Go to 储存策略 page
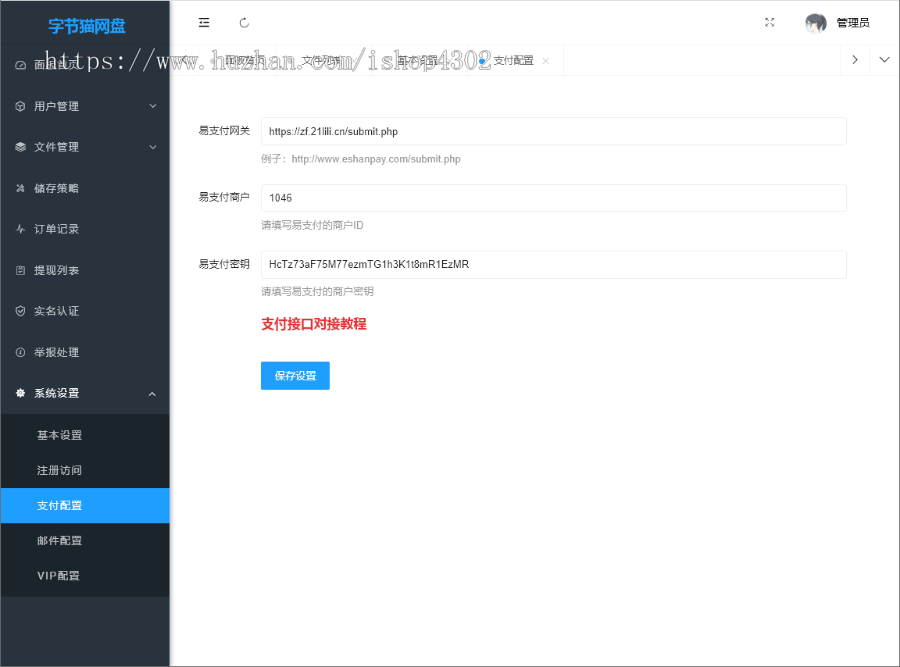This screenshot has height=667, width=900. point(85,188)
